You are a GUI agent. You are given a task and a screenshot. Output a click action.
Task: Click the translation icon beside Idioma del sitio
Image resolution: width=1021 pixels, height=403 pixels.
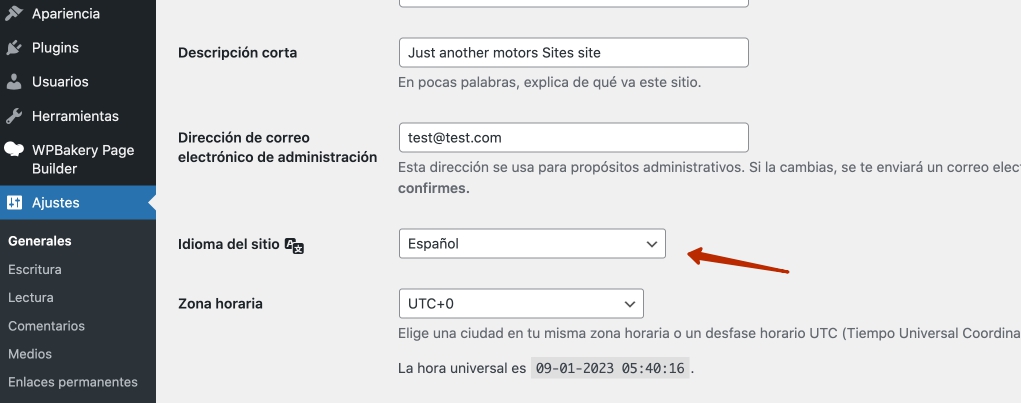[294, 245]
